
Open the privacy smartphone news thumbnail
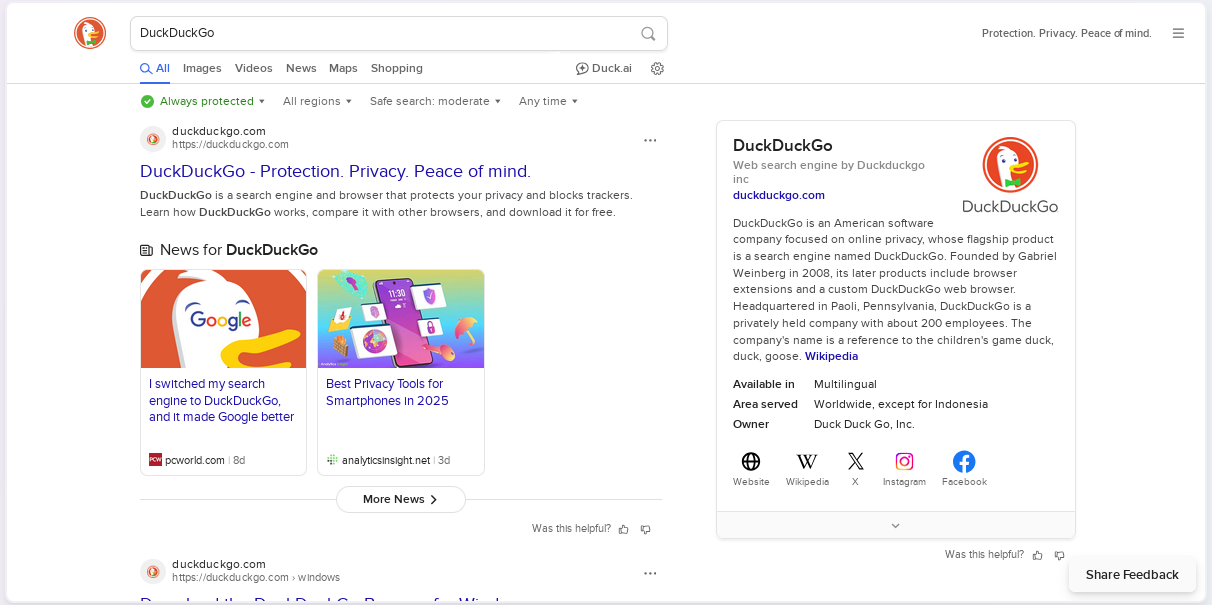(401, 319)
